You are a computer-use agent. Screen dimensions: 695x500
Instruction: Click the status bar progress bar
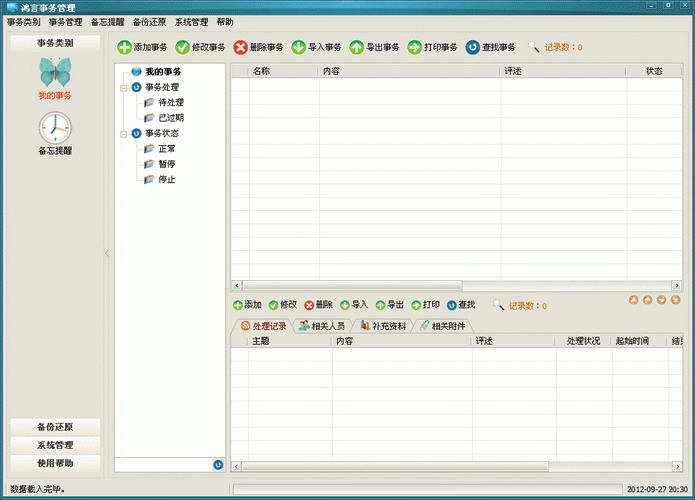coord(427,489)
